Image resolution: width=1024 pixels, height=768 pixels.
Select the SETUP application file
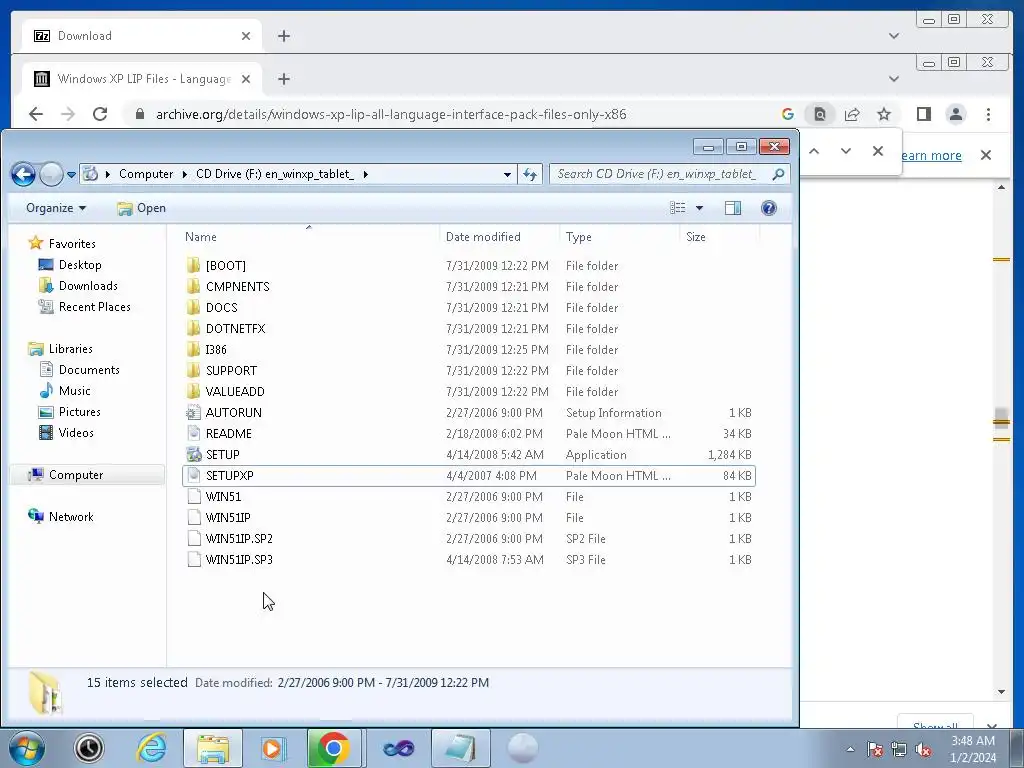point(468,455)
